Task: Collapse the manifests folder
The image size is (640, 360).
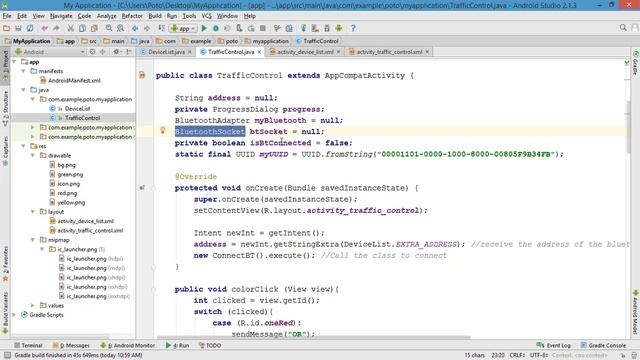Action: click(24, 71)
